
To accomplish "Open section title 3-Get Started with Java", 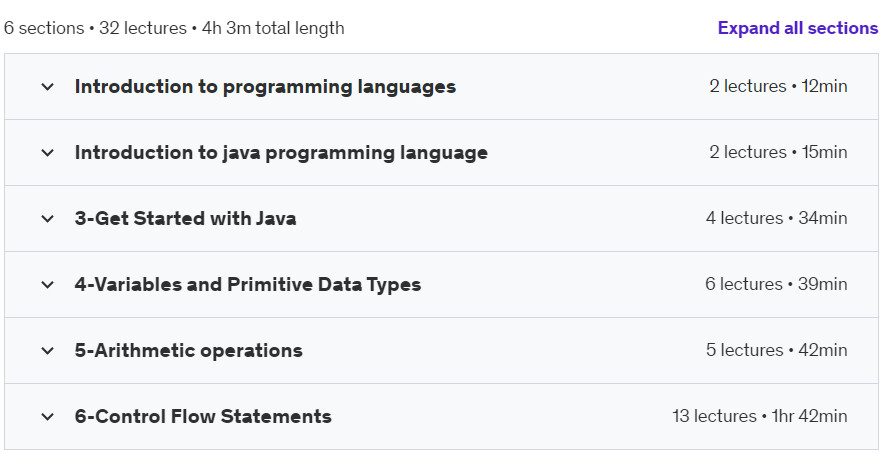I will 186,218.
